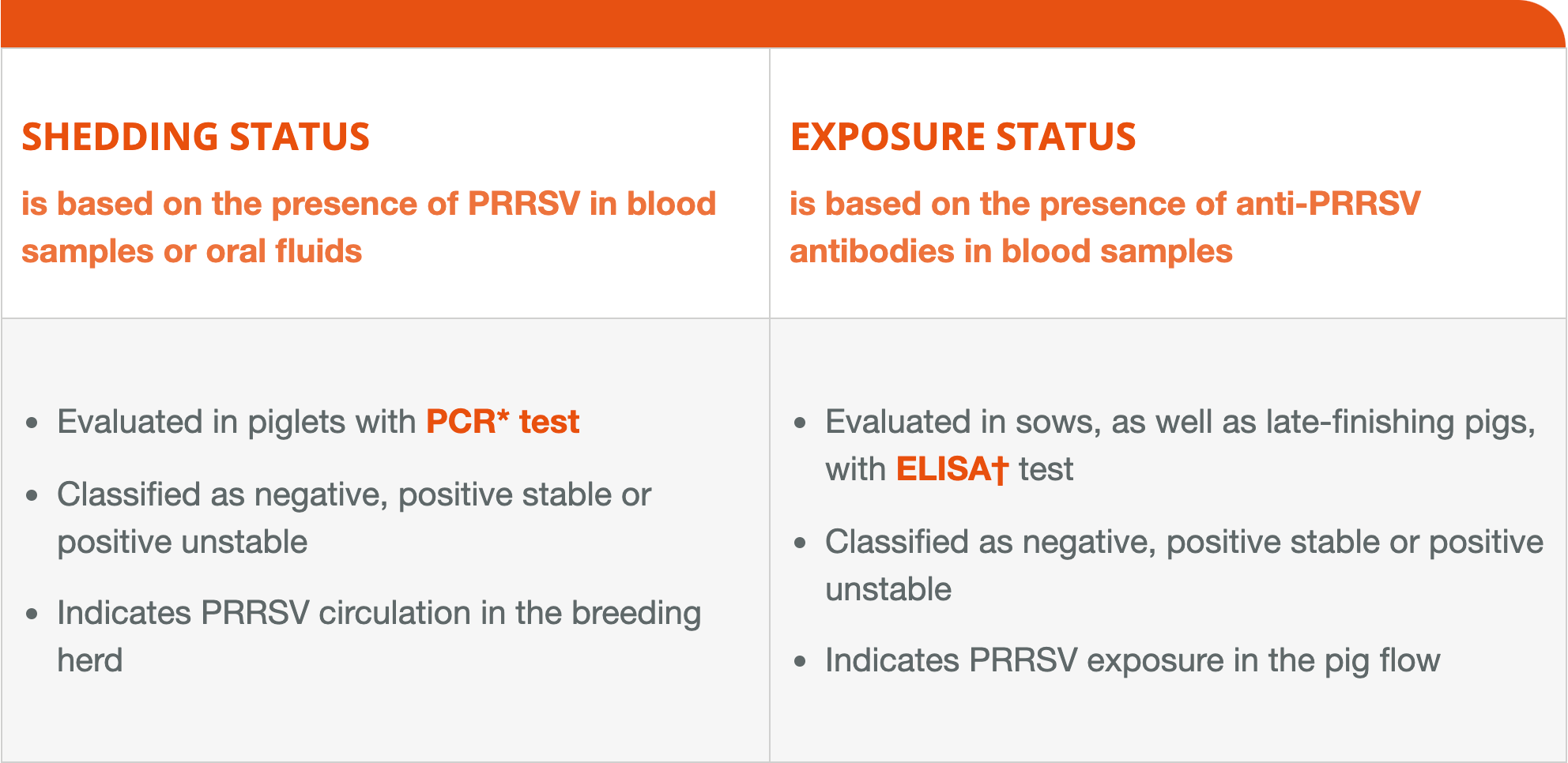This screenshot has height=763, width=1568.
Task: Click the word 'herd' in the shedding column
Action: click(x=90, y=660)
